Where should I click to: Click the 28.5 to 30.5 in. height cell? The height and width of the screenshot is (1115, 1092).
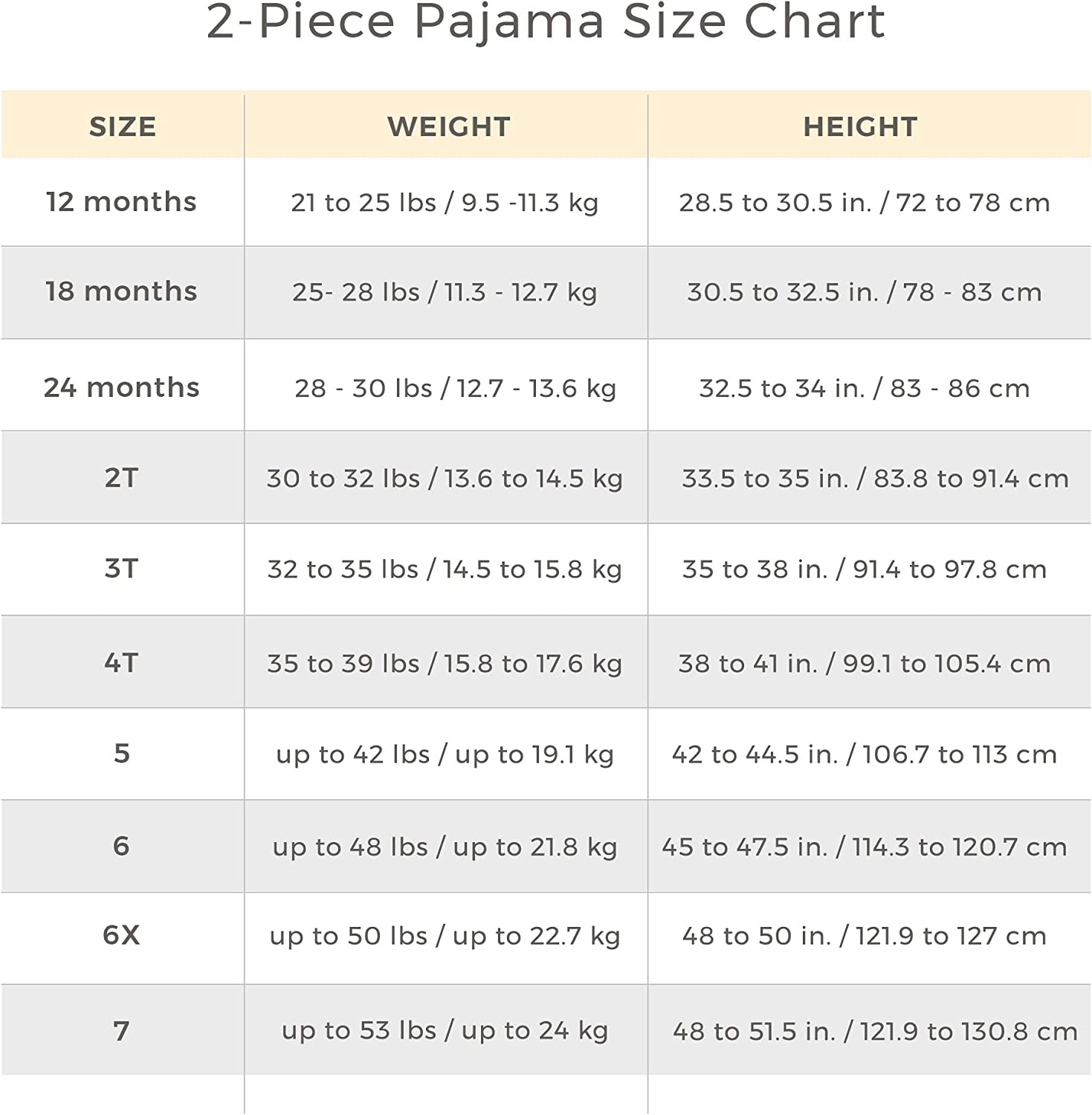[864, 203]
